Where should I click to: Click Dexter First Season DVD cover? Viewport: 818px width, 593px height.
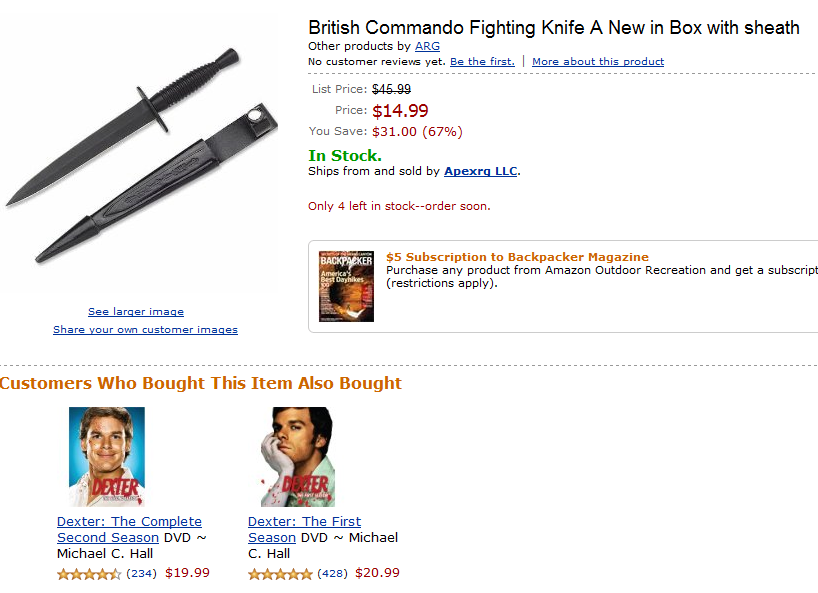click(297, 456)
